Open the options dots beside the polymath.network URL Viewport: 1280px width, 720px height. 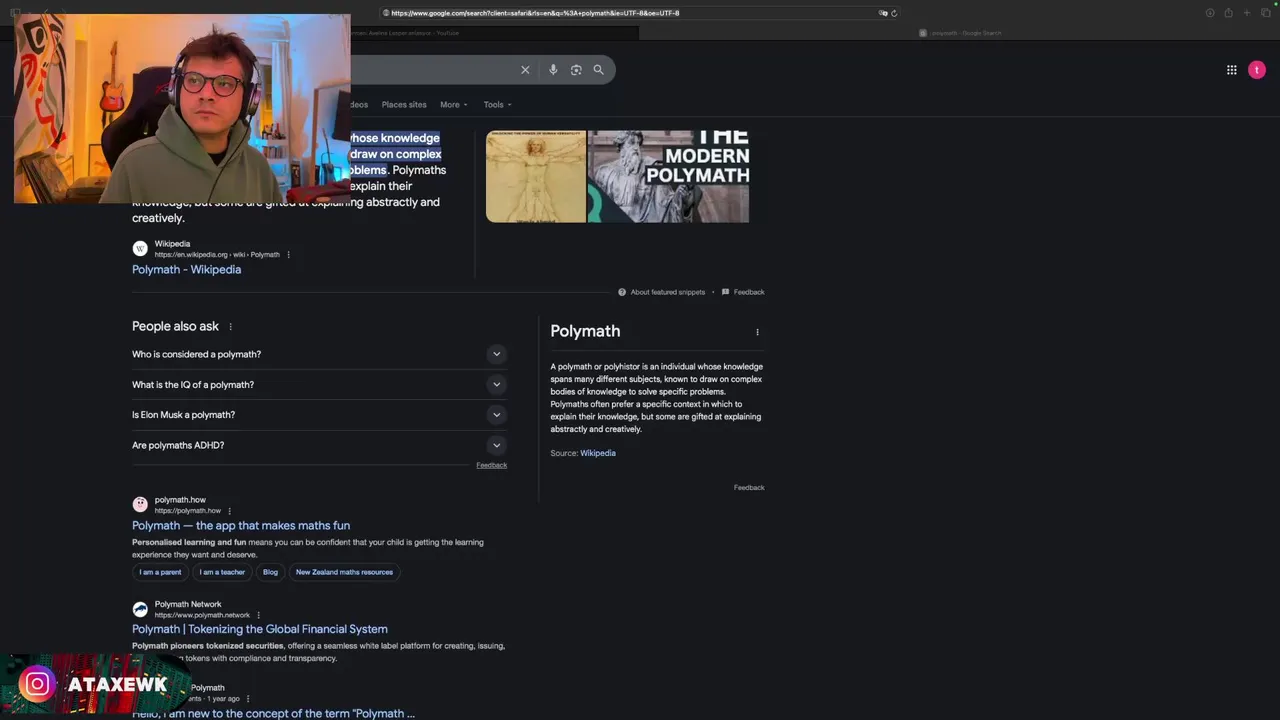[x=258, y=616]
